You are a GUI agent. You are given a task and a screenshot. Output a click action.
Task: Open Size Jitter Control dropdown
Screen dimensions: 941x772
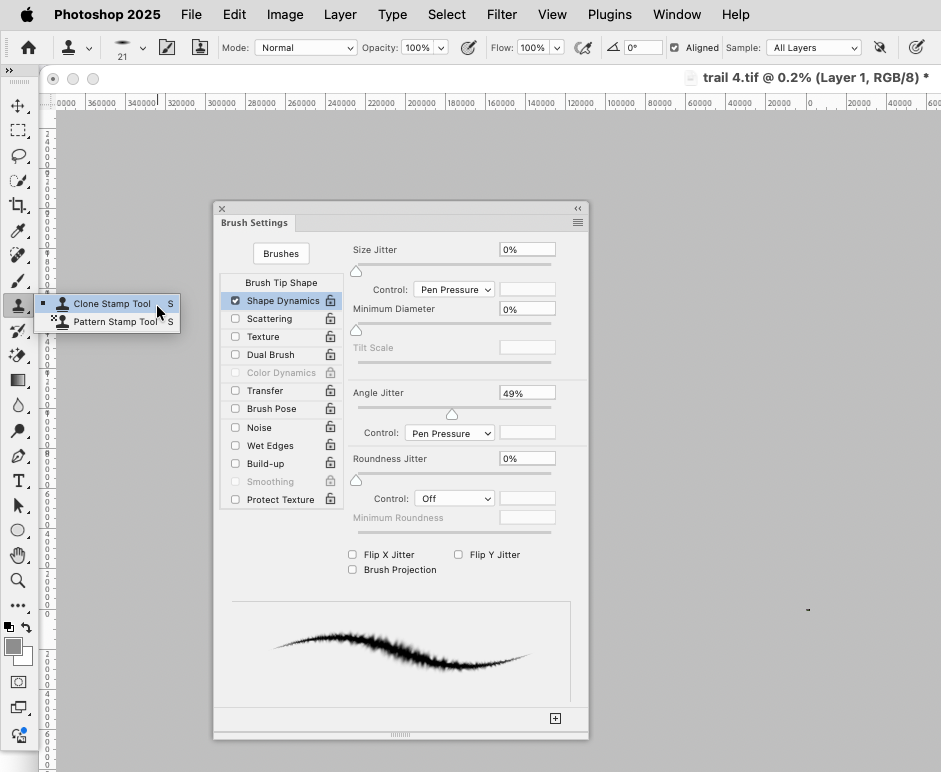[454, 289]
